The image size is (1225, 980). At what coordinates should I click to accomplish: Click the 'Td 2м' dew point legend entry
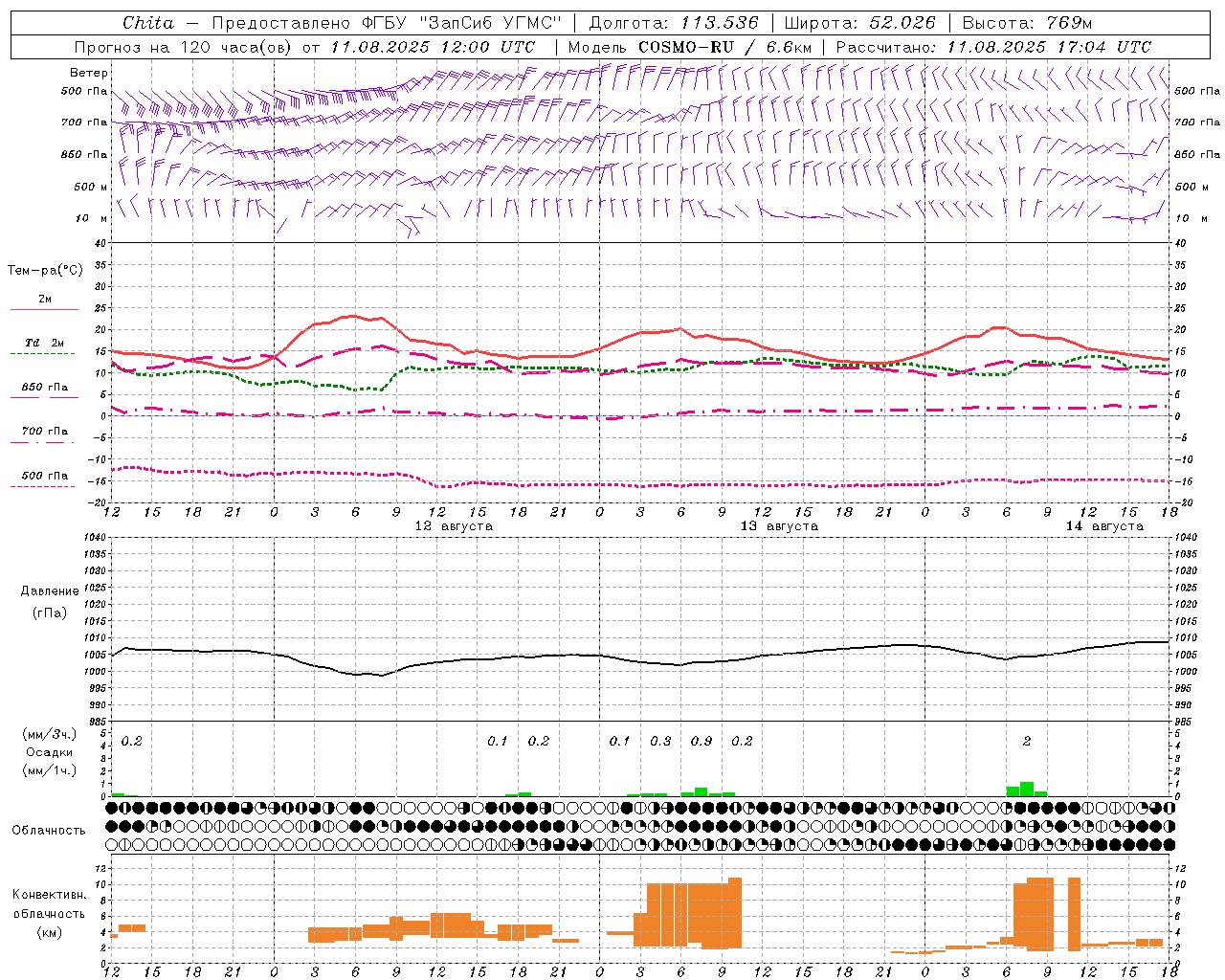[45, 343]
